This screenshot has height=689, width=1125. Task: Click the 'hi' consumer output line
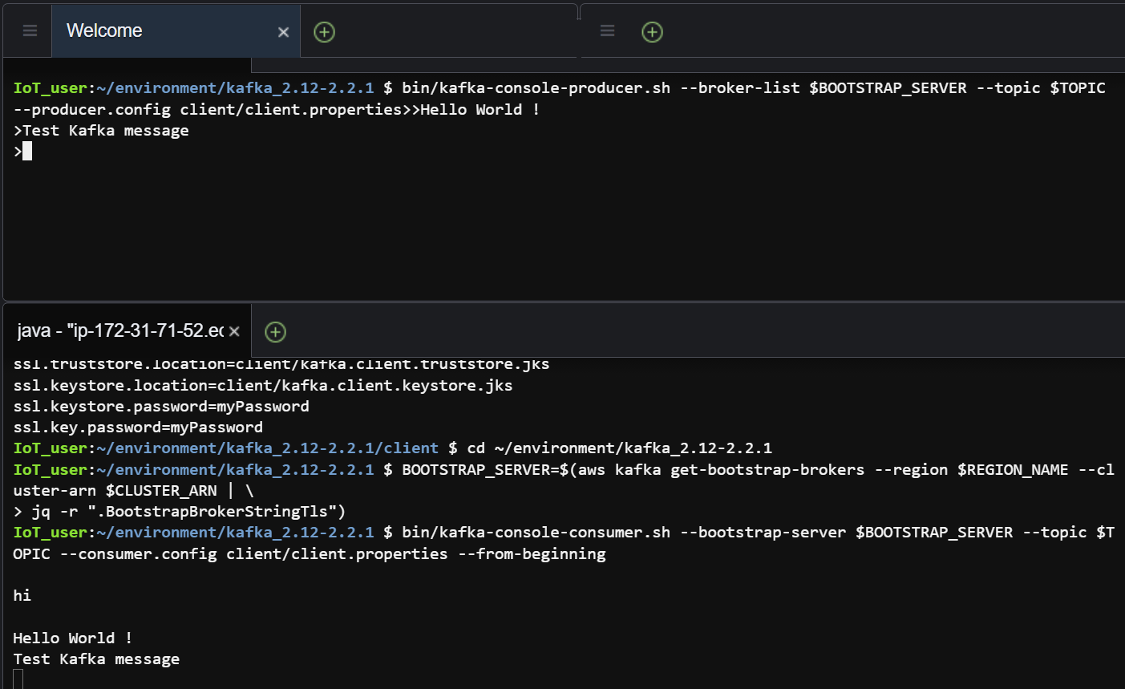[x=22, y=596]
